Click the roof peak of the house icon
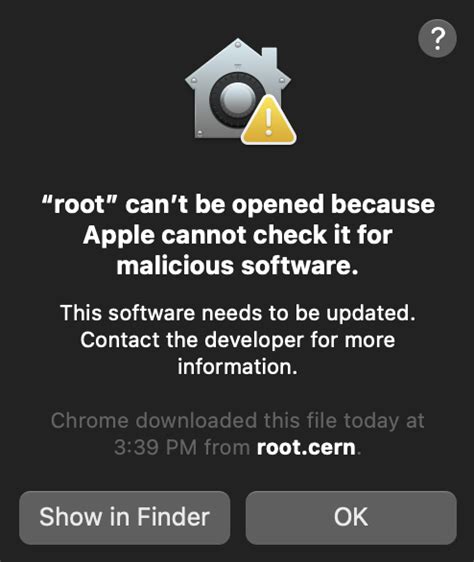 (237, 45)
